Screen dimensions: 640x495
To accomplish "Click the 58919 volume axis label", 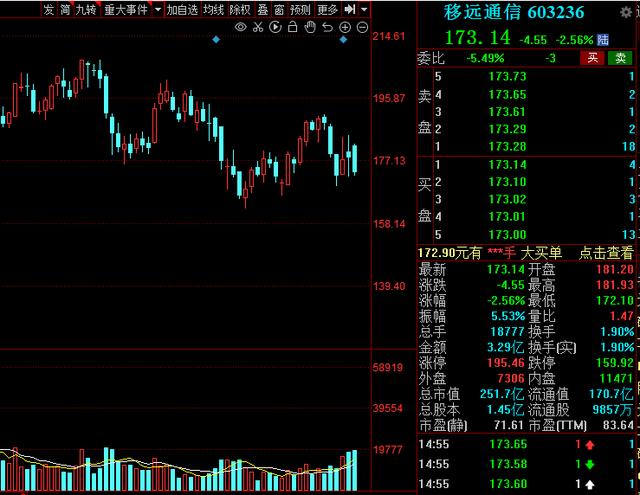I will tap(388, 367).
